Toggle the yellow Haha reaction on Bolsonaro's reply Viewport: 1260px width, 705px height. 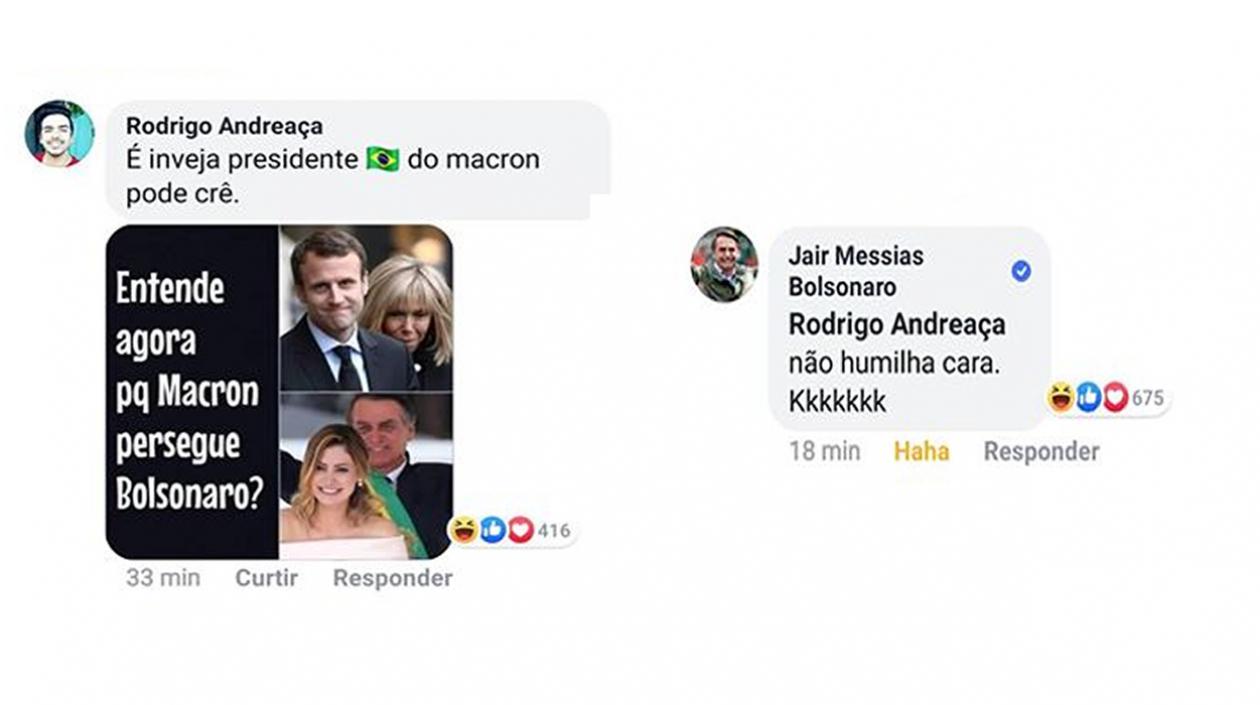click(921, 451)
